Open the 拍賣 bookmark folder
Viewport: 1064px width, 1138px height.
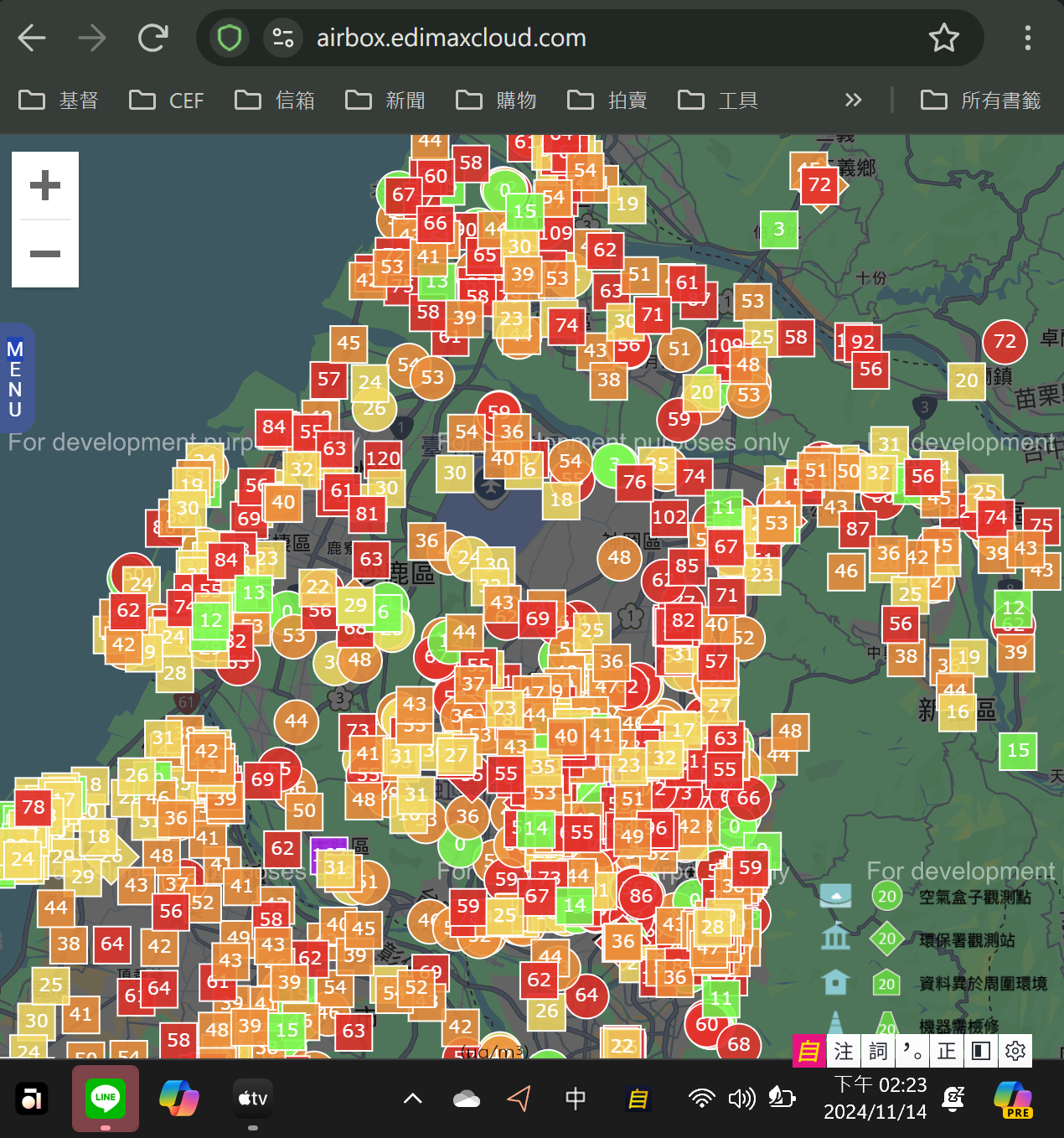(607, 101)
